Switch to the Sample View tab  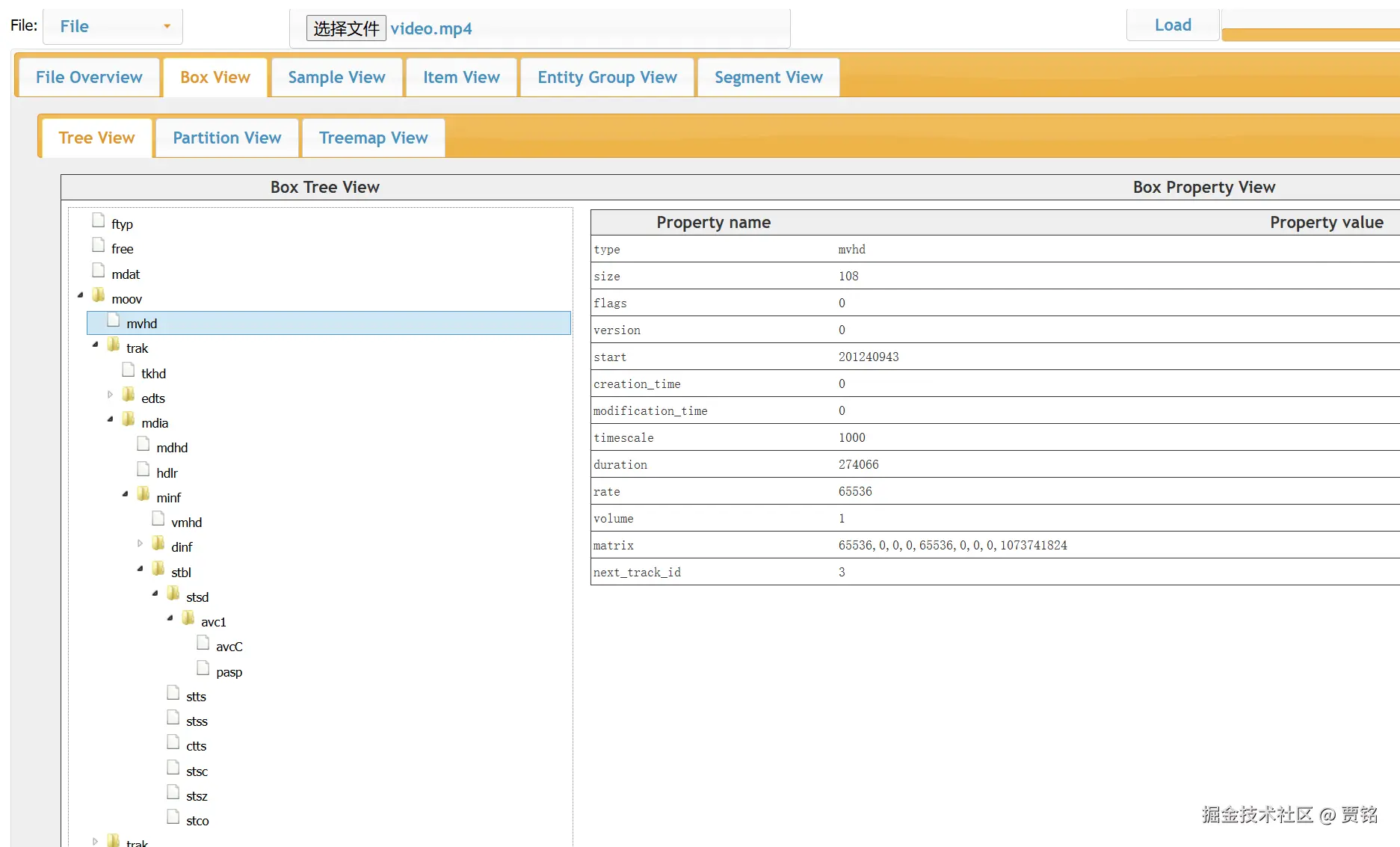click(x=336, y=77)
